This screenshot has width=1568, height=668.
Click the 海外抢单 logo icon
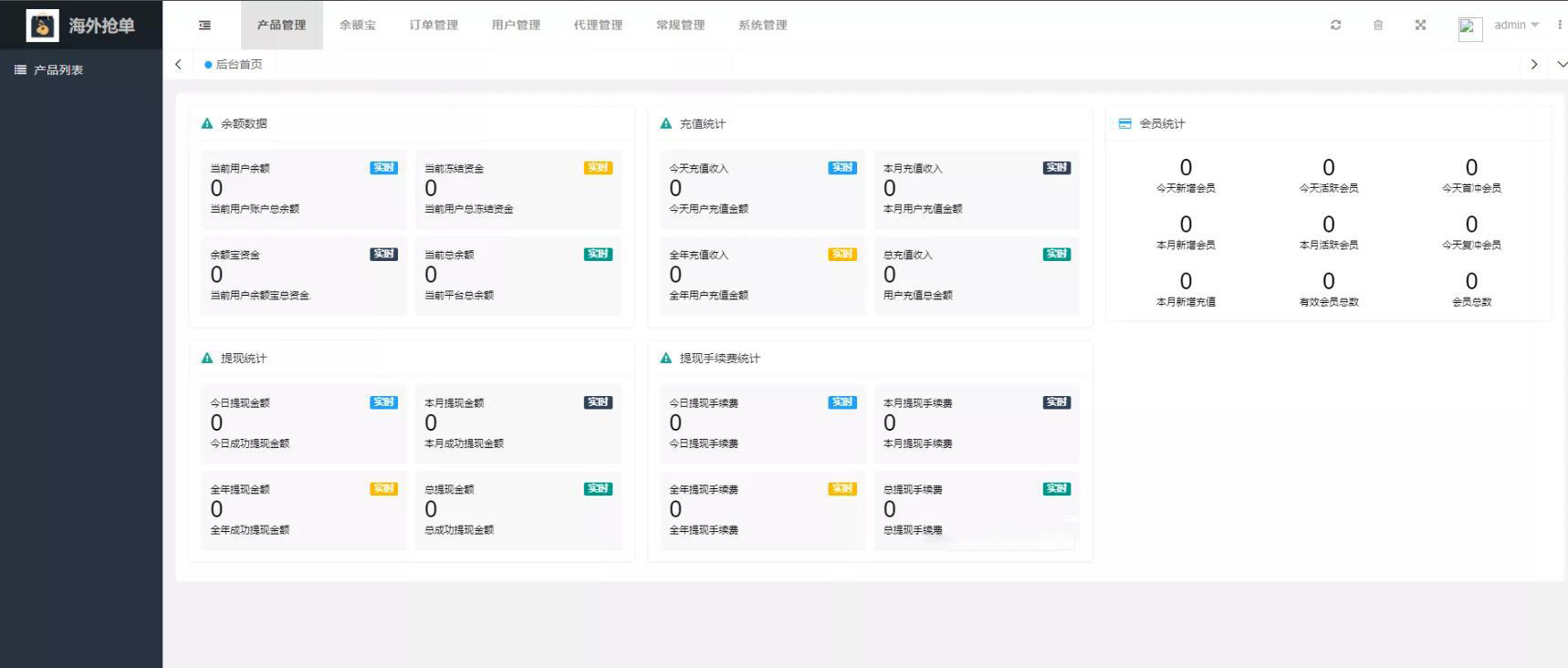click(x=42, y=26)
